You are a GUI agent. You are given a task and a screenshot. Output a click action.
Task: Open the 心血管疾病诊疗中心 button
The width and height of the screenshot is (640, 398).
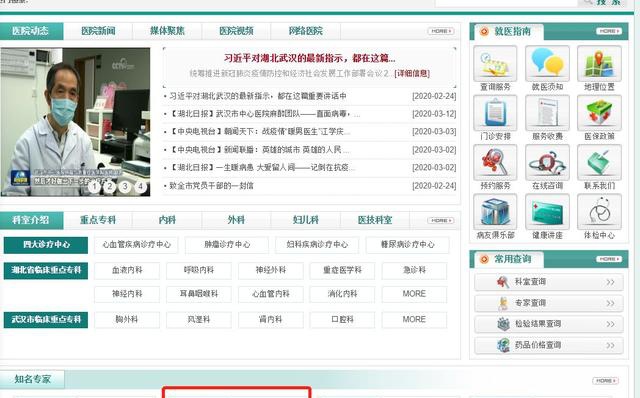click(x=136, y=245)
